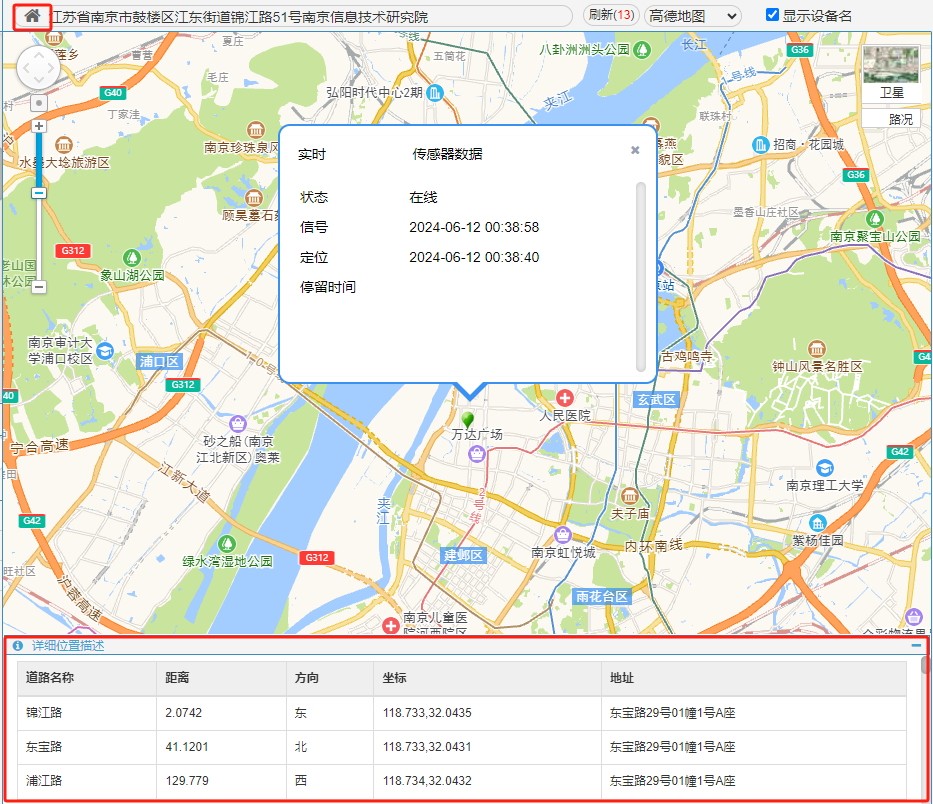Click the info icon beside 详细位置描述
Image resolution: width=933 pixels, height=804 pixels.
(x=18, y=646)
